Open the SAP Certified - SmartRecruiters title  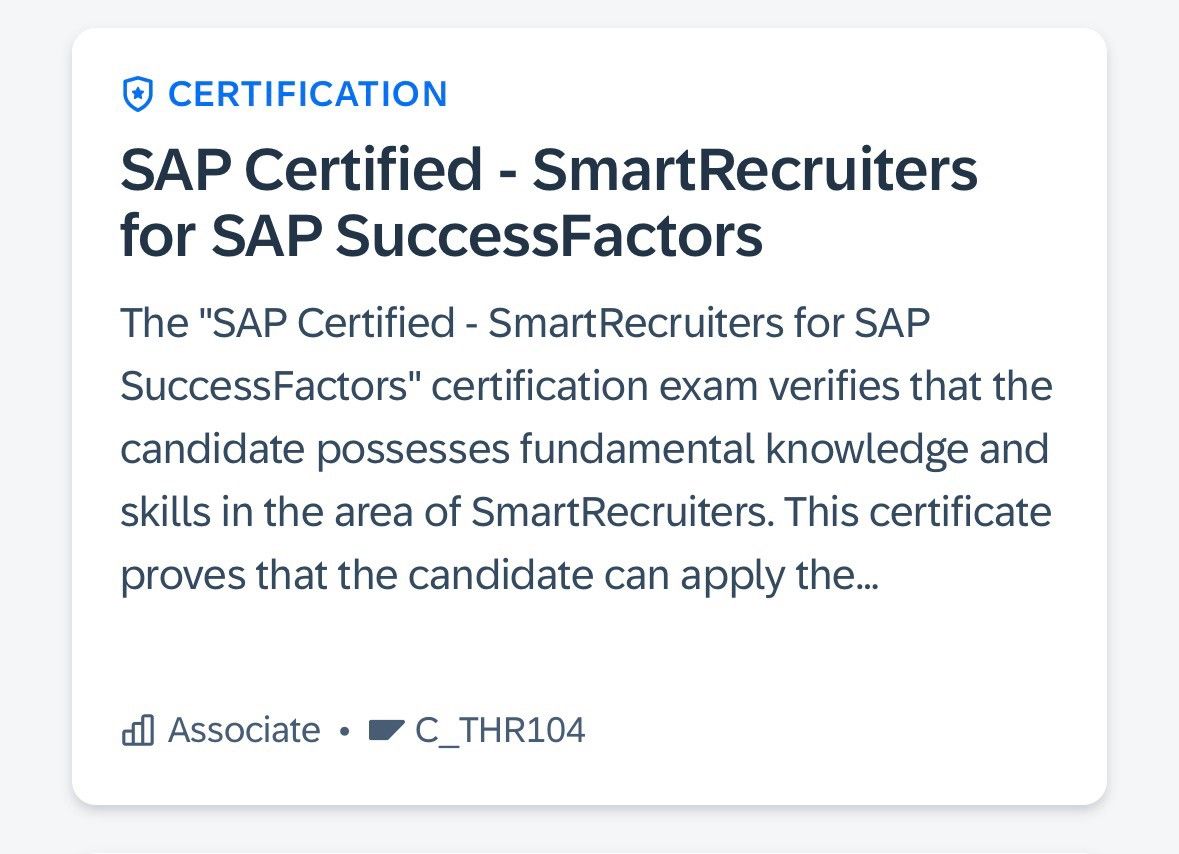[x=549, y=170]
